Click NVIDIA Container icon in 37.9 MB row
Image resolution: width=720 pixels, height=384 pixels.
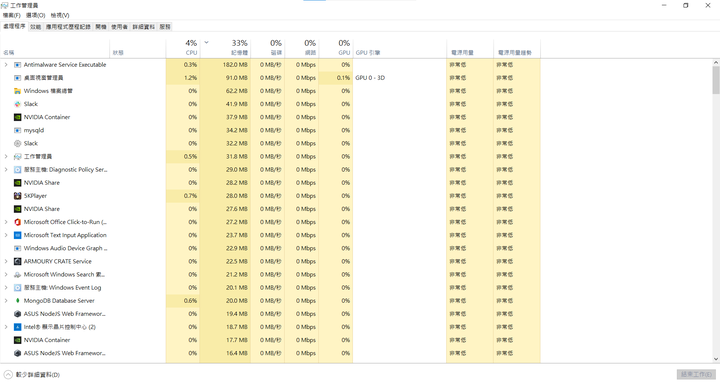[x=17, y=117]
